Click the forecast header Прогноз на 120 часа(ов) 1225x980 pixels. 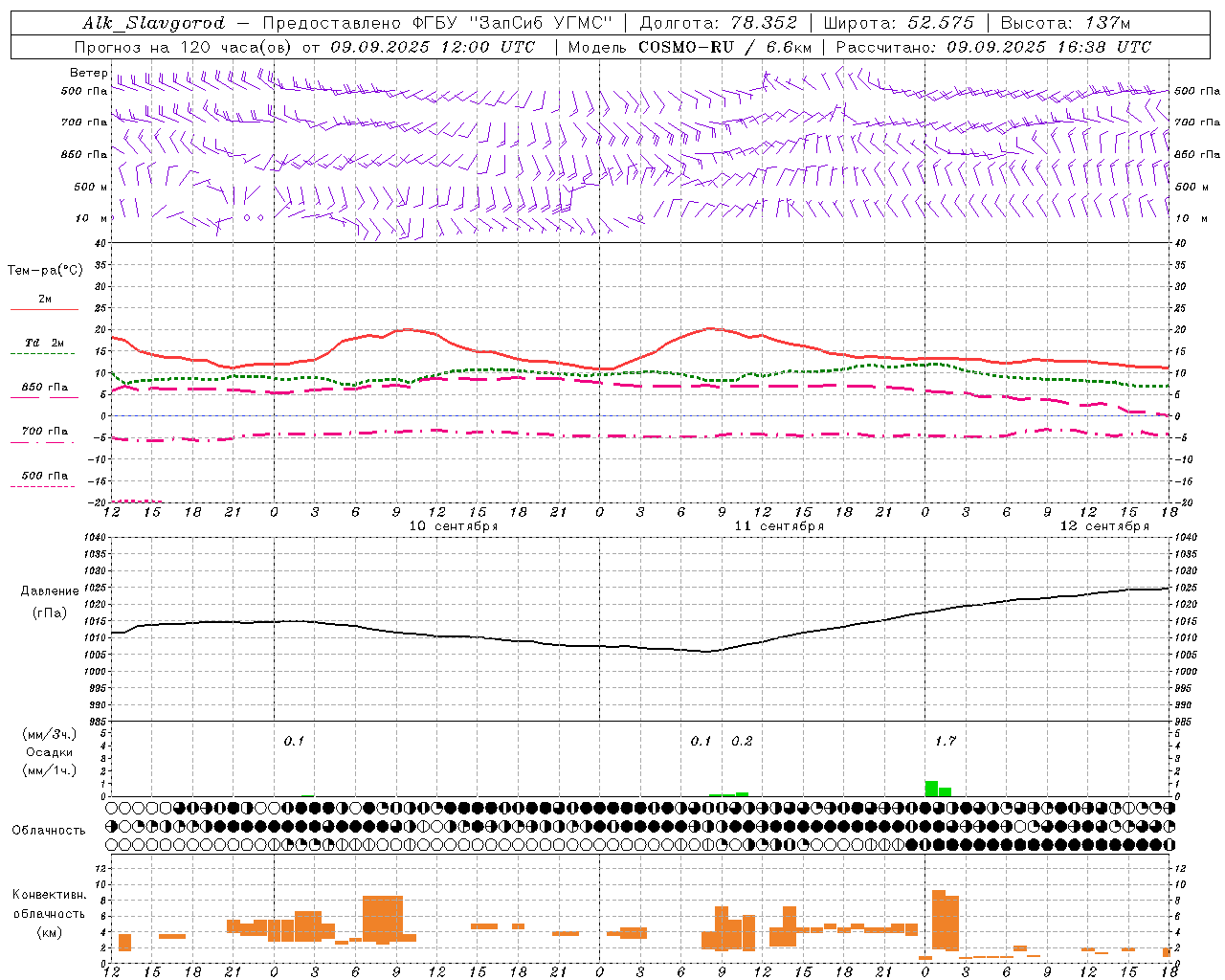pos(185,47)
